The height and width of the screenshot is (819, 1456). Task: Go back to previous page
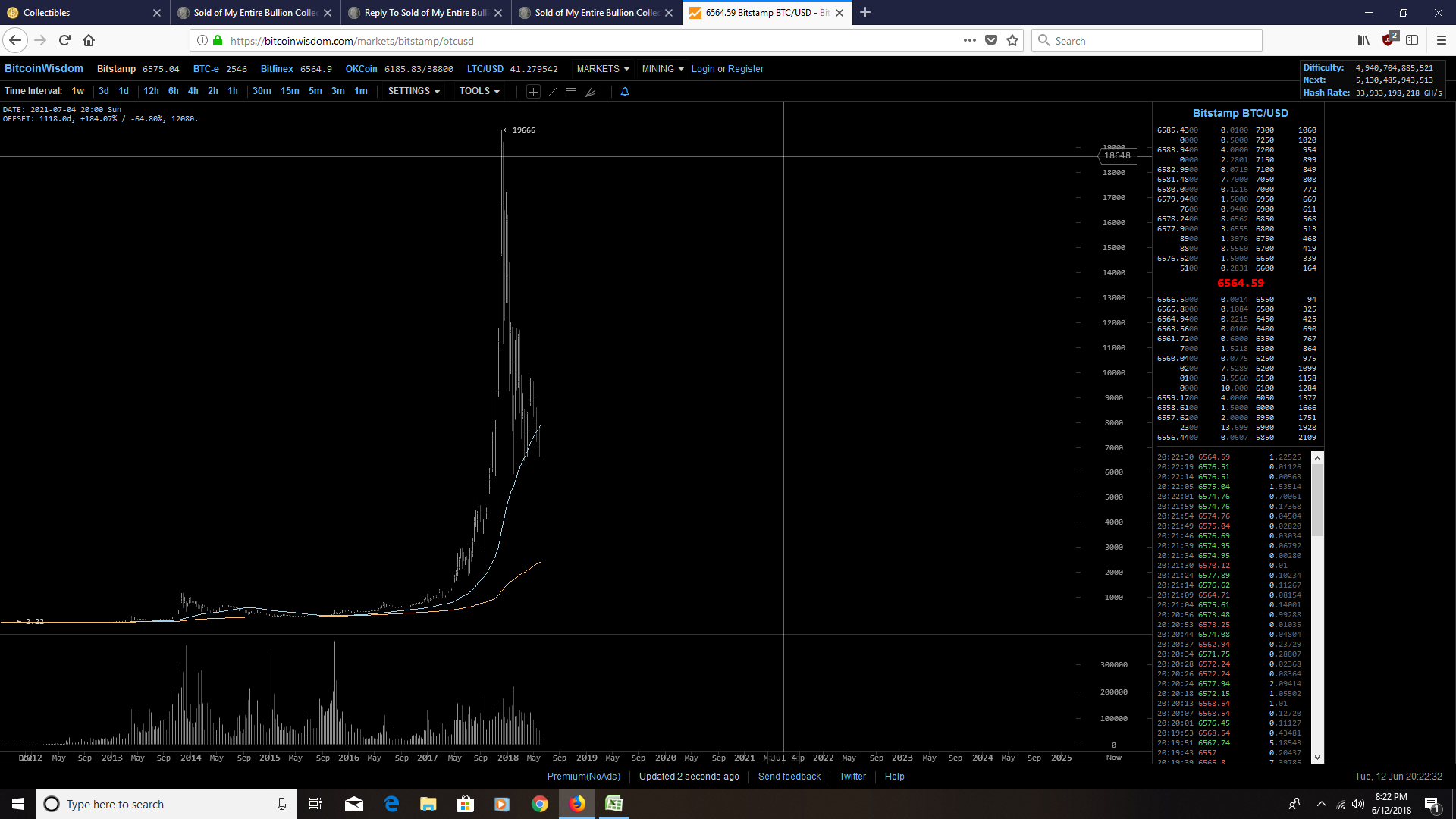point(15,40)
